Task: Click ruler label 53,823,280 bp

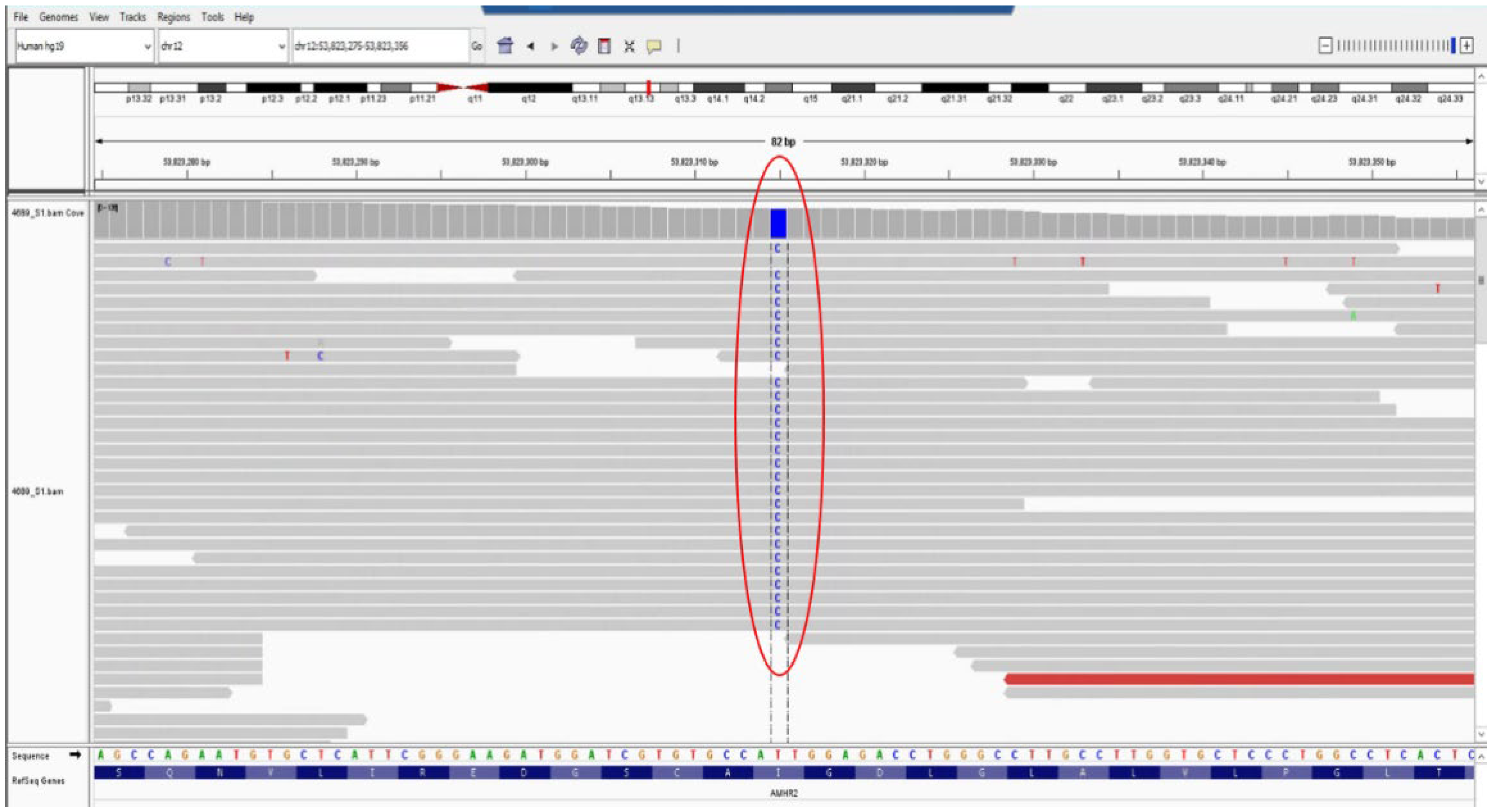Action: pos(186,162)
